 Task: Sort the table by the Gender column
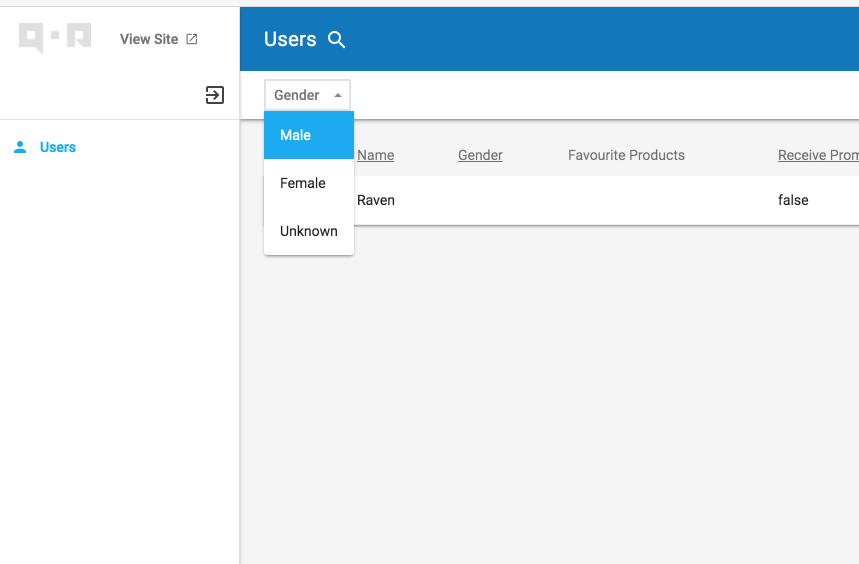coord(480,155)
